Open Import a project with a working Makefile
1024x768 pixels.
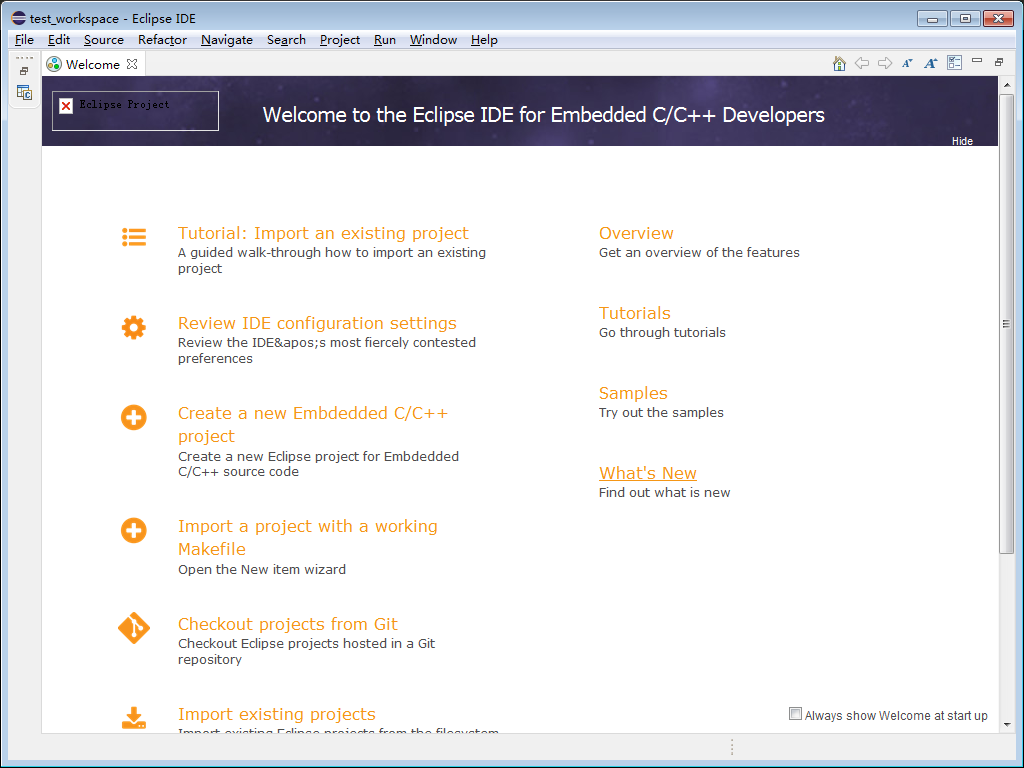pos(308,537)
